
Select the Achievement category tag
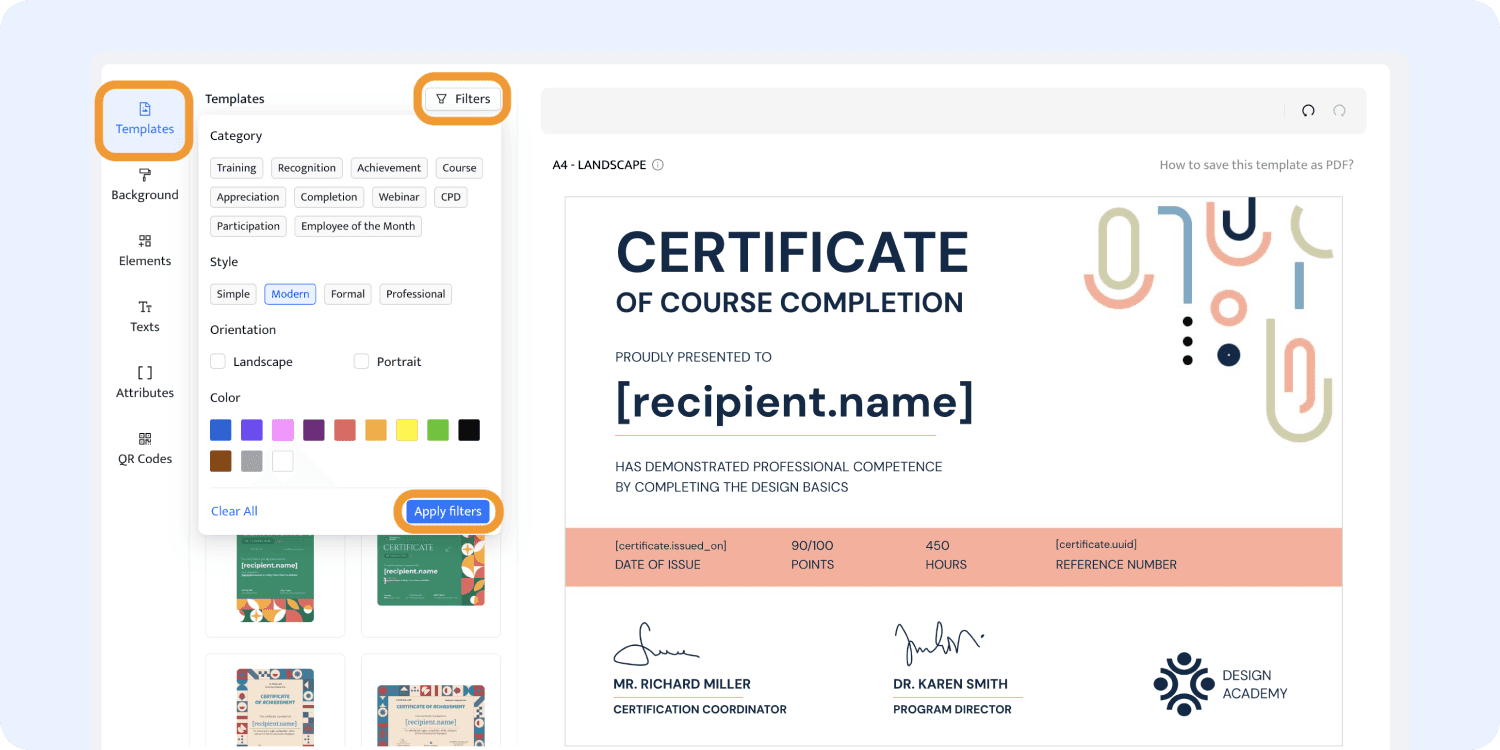click(389, 168)
